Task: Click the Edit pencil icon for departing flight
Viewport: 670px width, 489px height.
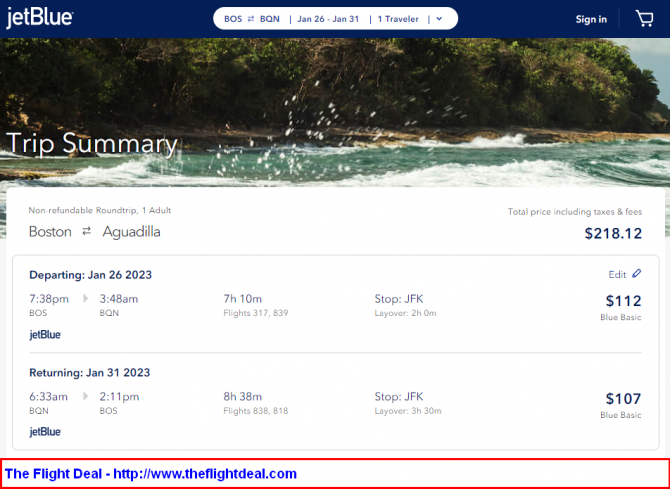Action: [637, 274]
